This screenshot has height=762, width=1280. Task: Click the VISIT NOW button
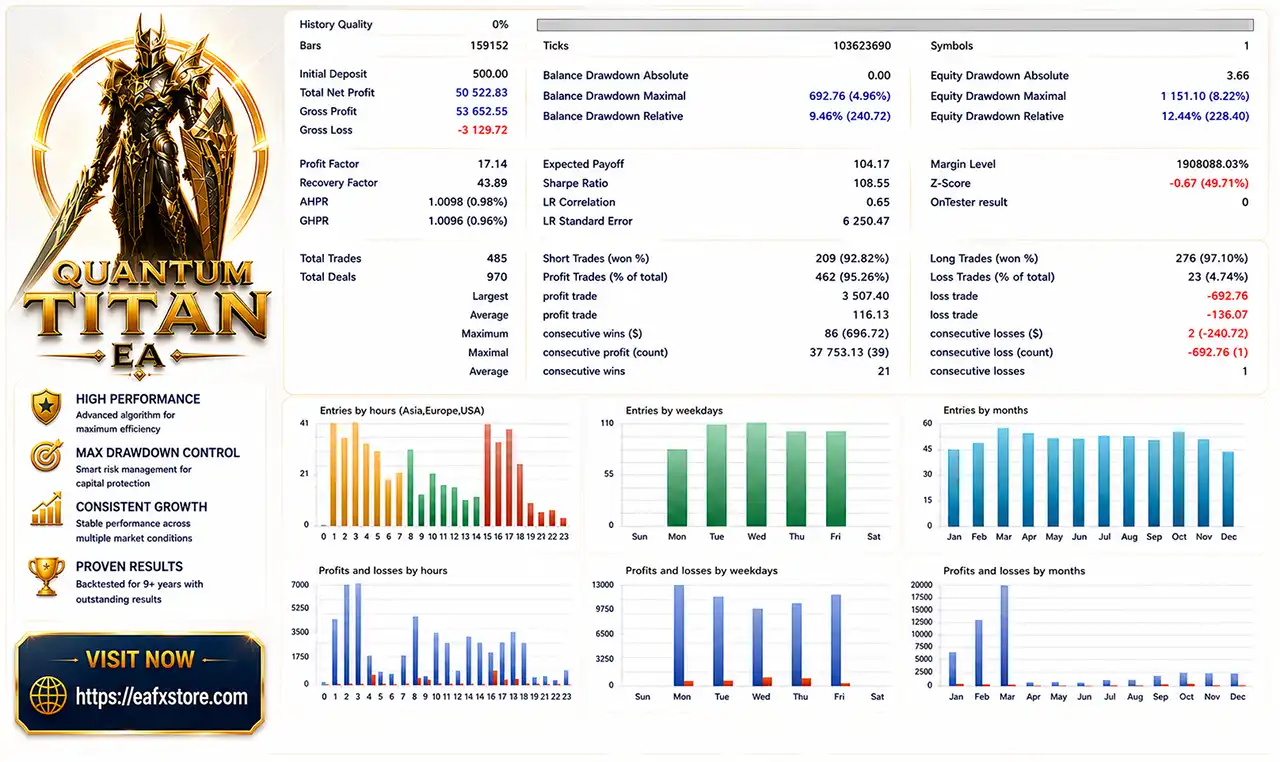coord(140,660)
